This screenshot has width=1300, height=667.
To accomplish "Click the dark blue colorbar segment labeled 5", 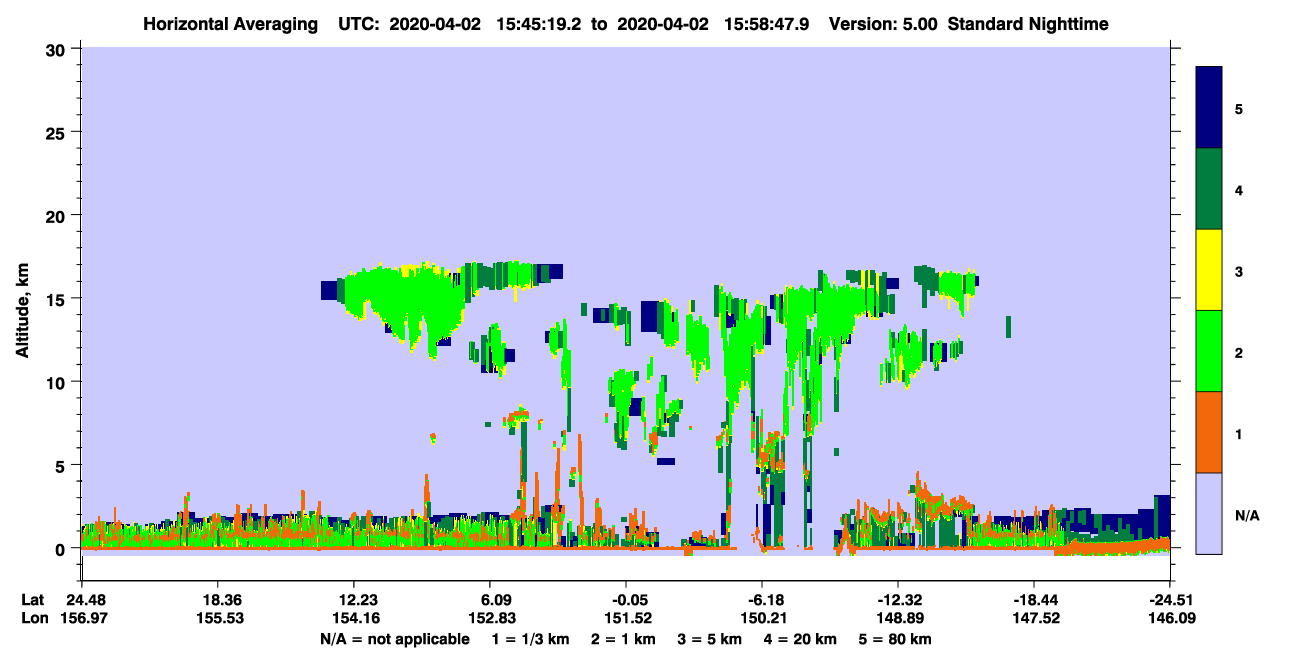I will 1209,108.
